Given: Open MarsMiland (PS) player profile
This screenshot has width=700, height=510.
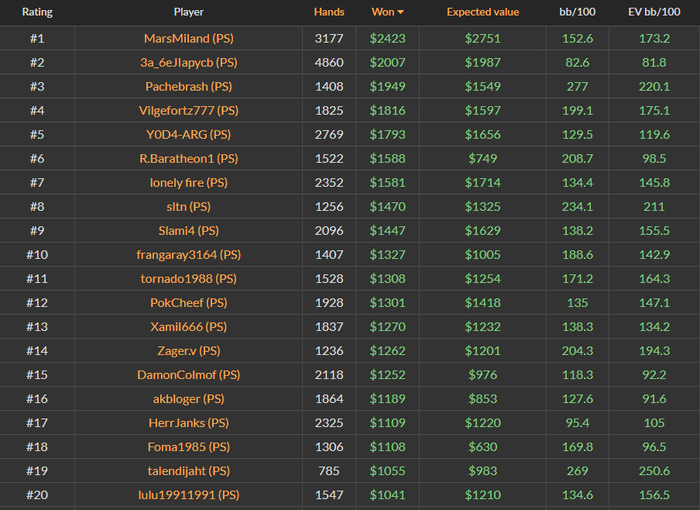Looking at the screenshot, I should pyautogui.click(x=188, y=39).
